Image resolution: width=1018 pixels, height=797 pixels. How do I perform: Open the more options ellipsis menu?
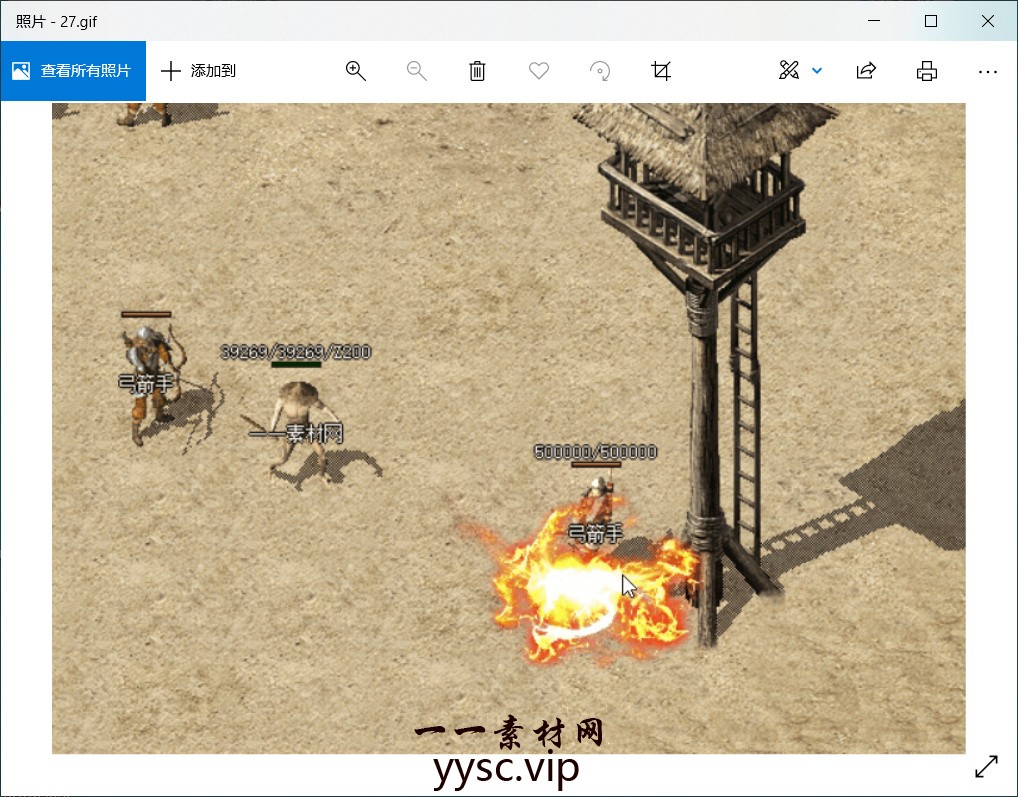[x=987, y=71]
